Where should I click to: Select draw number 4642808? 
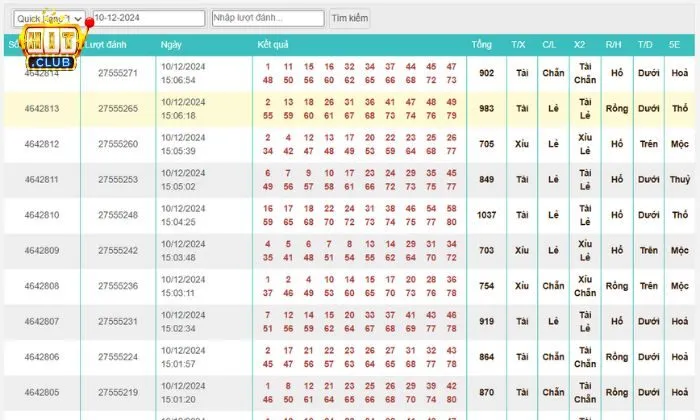click(42, 286)
